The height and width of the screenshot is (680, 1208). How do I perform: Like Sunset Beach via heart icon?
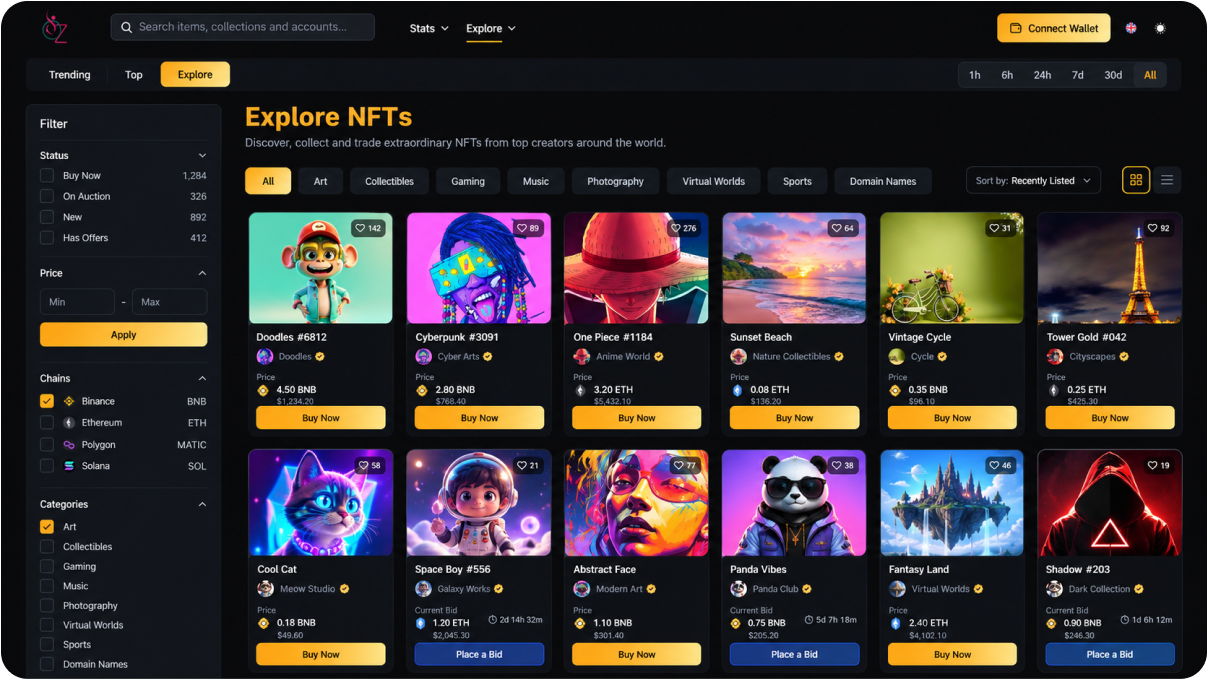click(836, 228)
